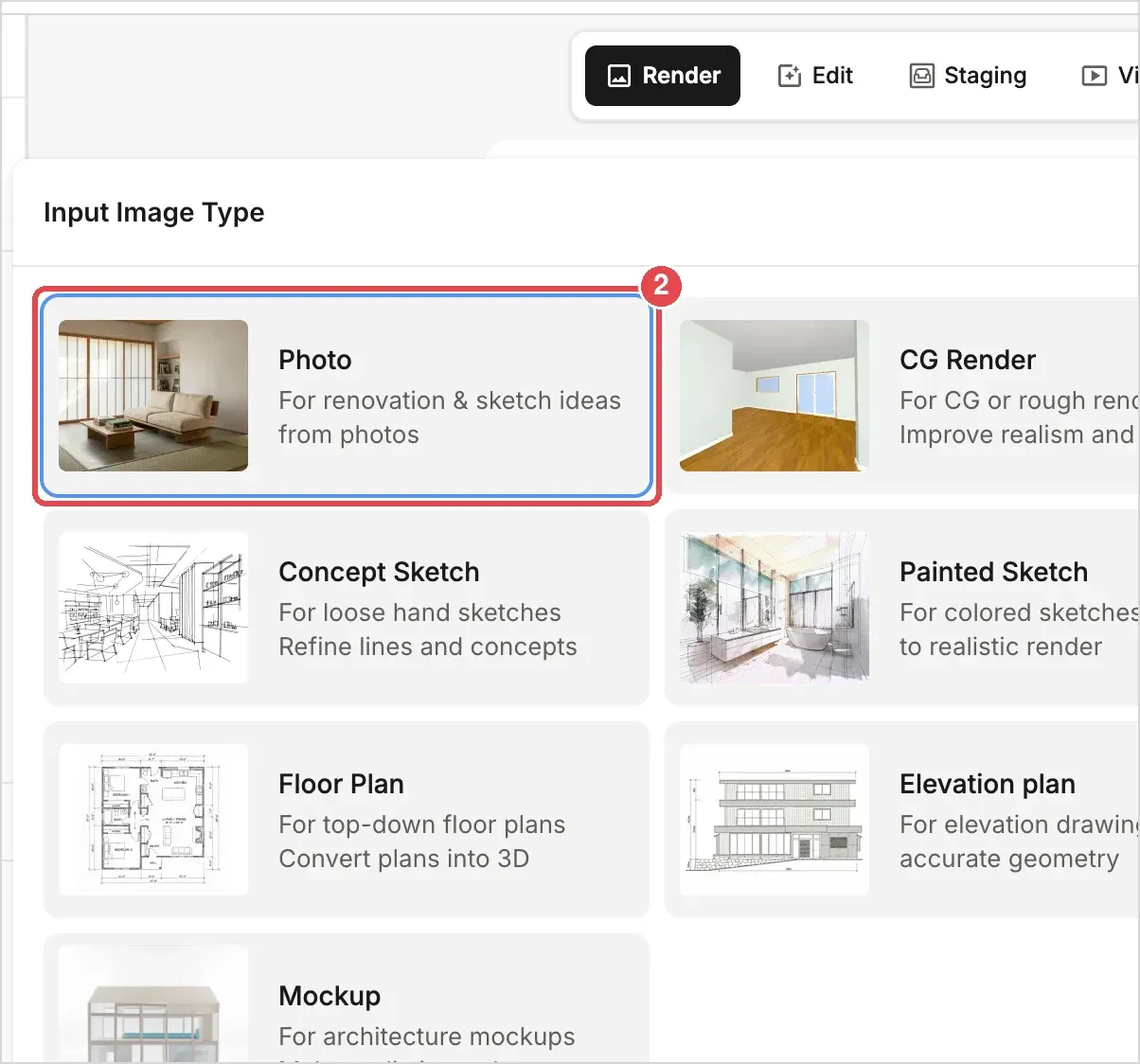Image resolution: width=1140 pixels, height=1064 pixels.
Task: Click the "Refine lines and concepts" text
Action: pos(428,647)
